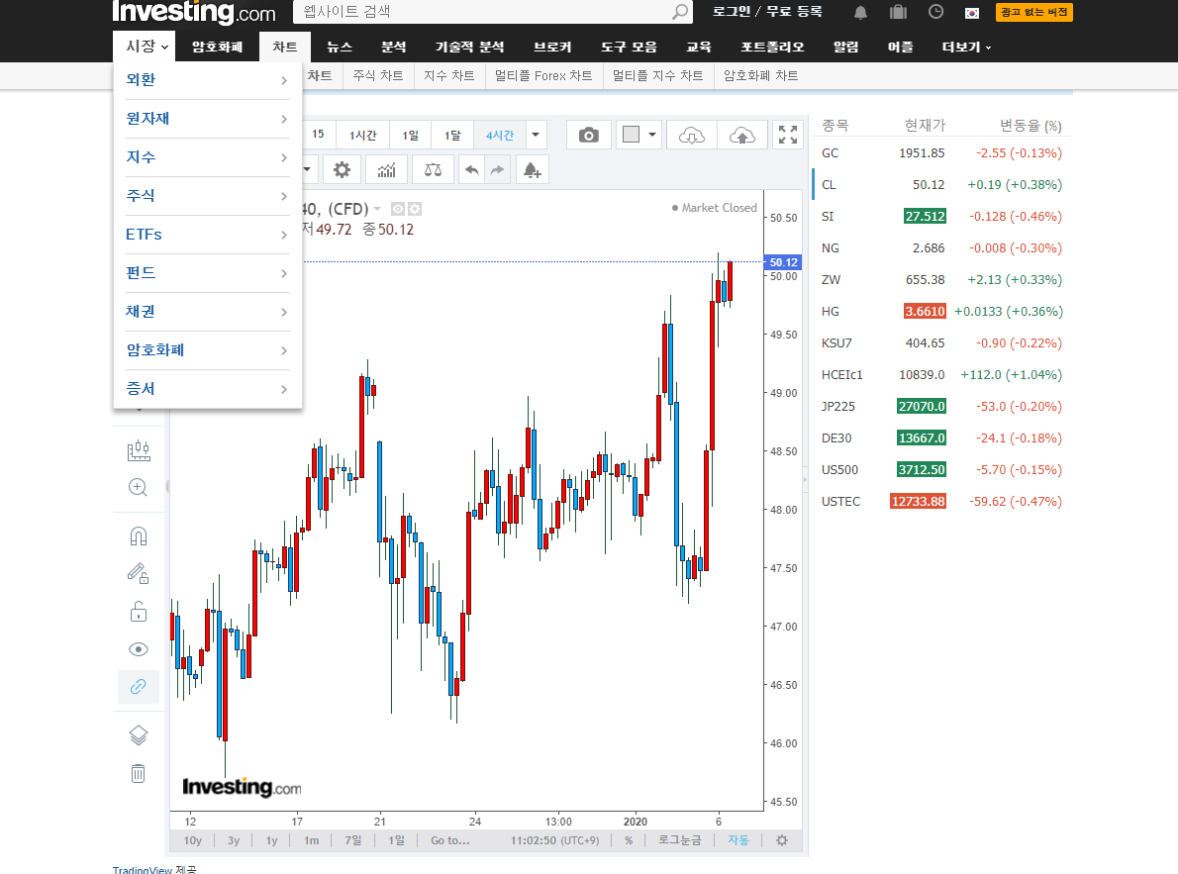Toggle log scale (로그눈금)
This screenshot has width=1178, height=874.
coord(680,840)
